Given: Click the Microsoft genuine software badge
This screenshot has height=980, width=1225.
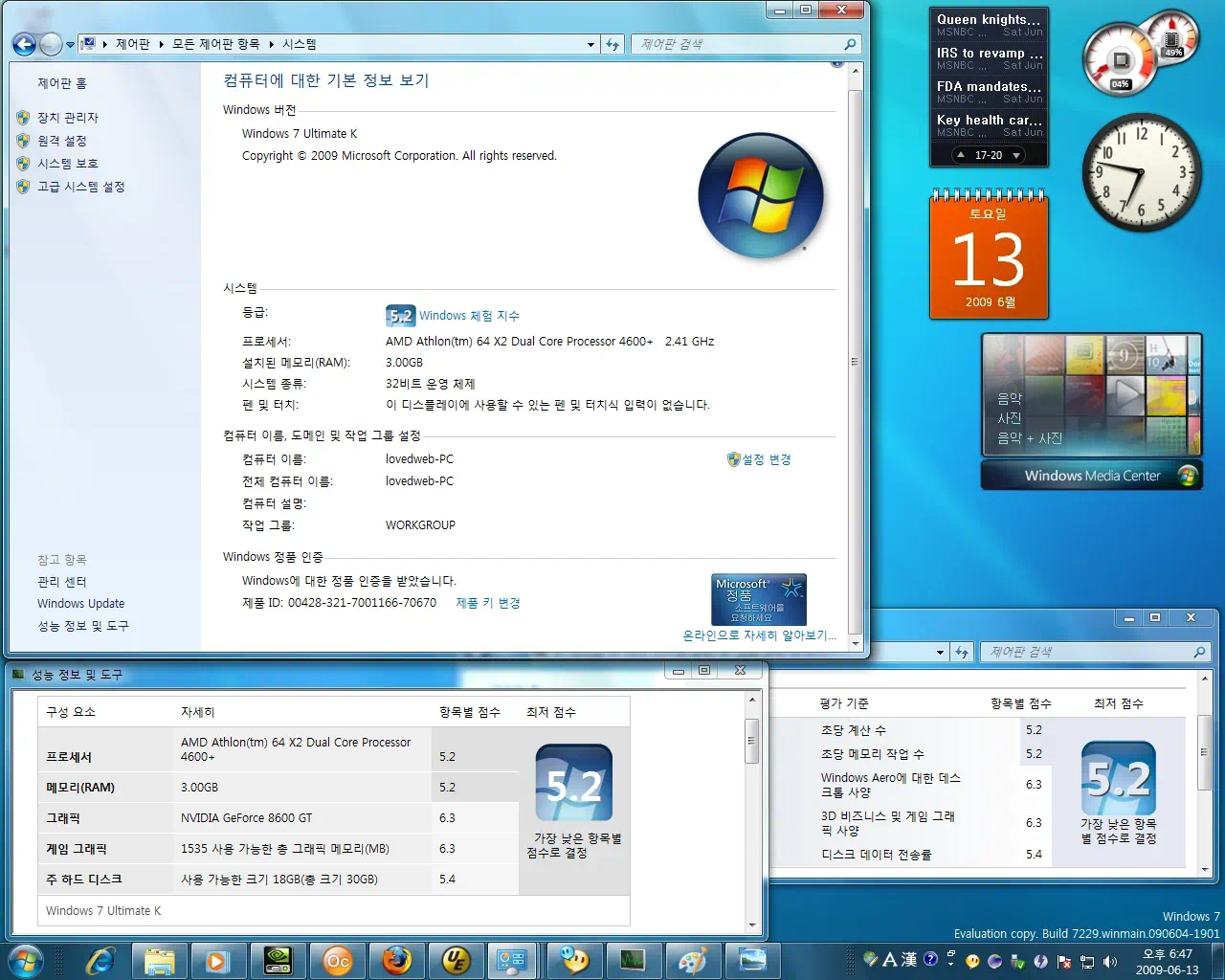Looking at the screenshot, I should [x=760, y=599].
